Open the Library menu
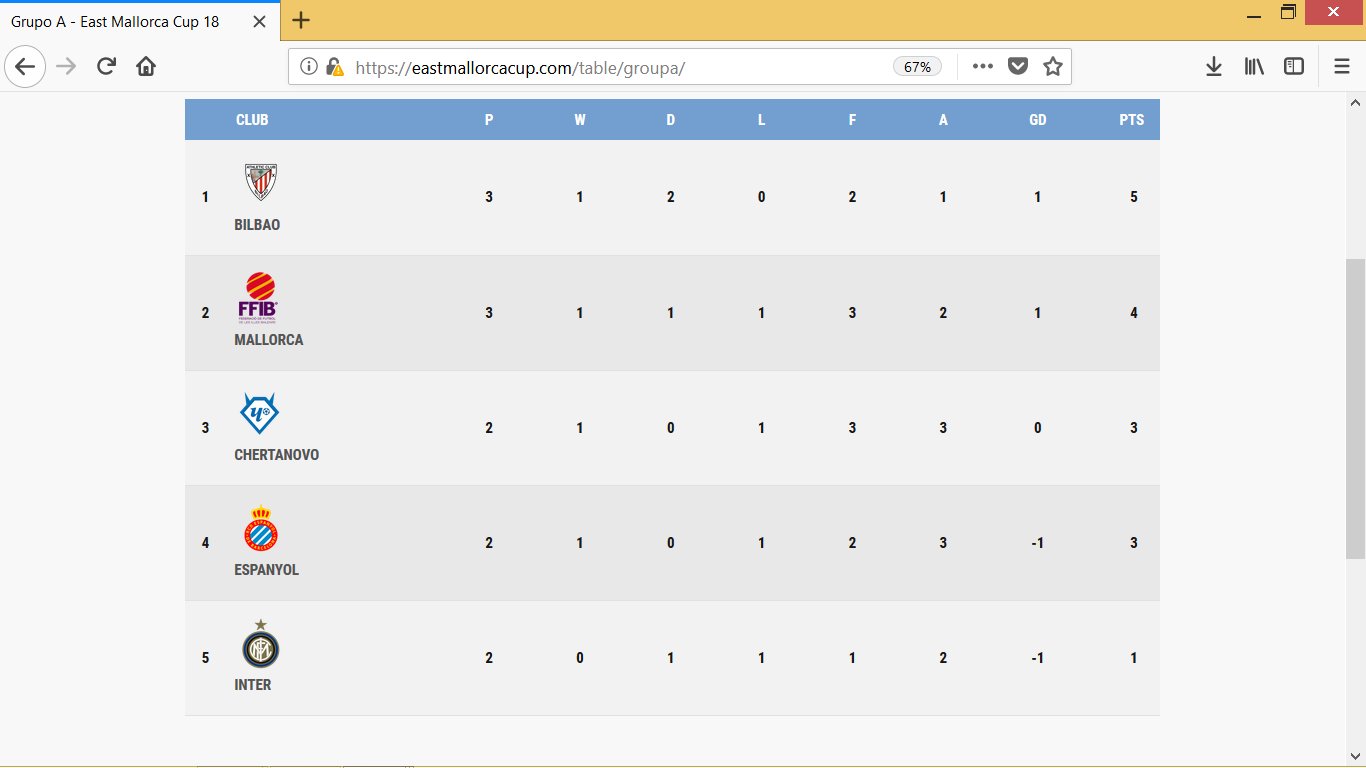 pos(1254,67)
